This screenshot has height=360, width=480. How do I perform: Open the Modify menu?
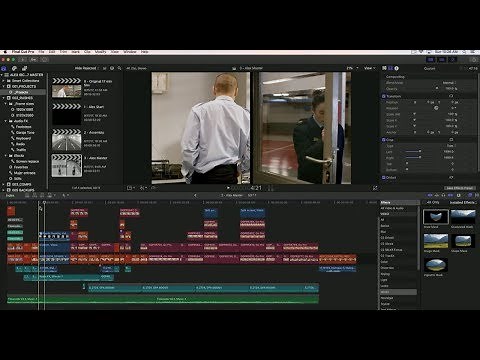100,52
